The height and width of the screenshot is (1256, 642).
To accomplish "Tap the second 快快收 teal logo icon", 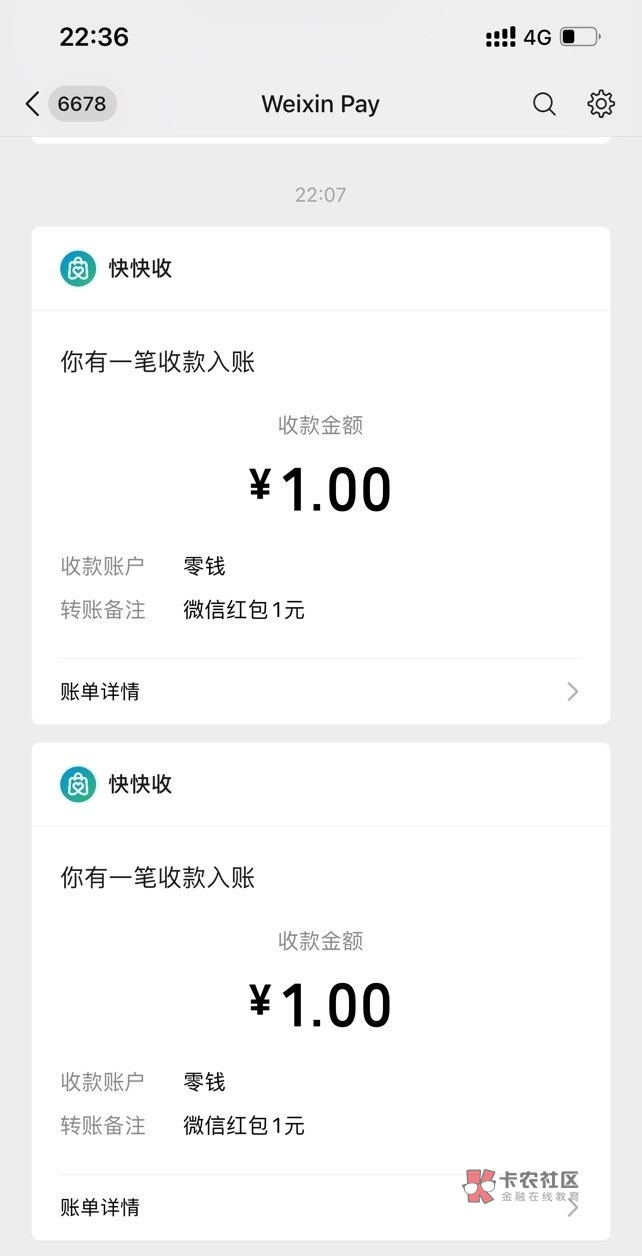I will click(x=78, y=784).
